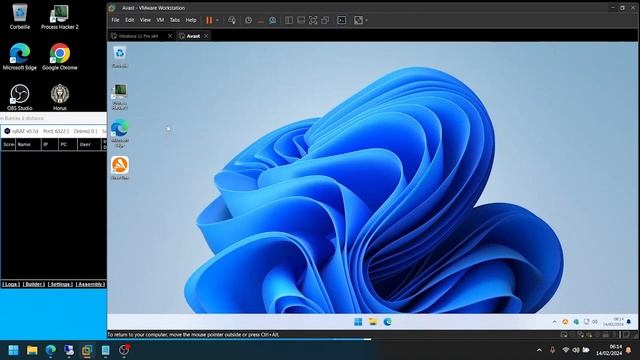Click the PC column header in njRAT

tap(67, 144)
